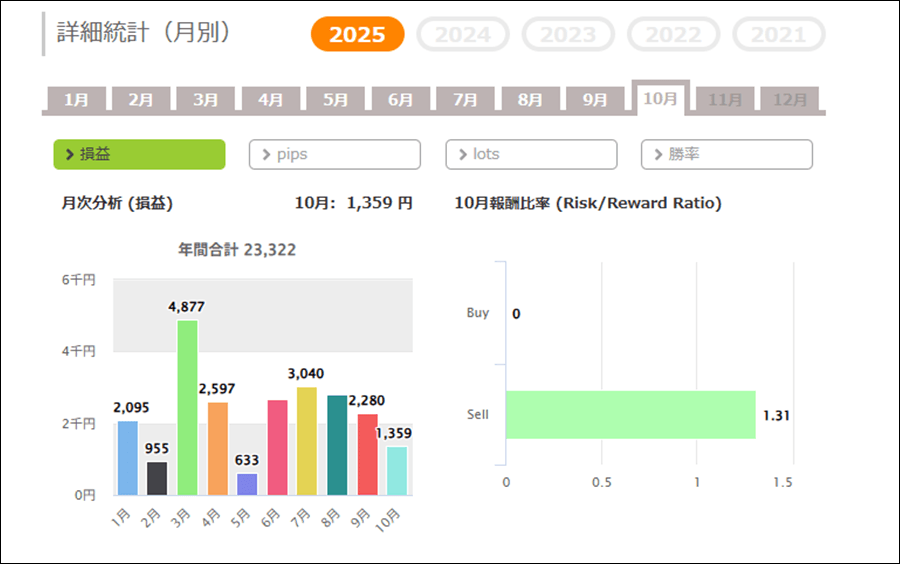Click the light-green Sell ratio bar
Screen dimensions: 900x564
pos(630,415)
